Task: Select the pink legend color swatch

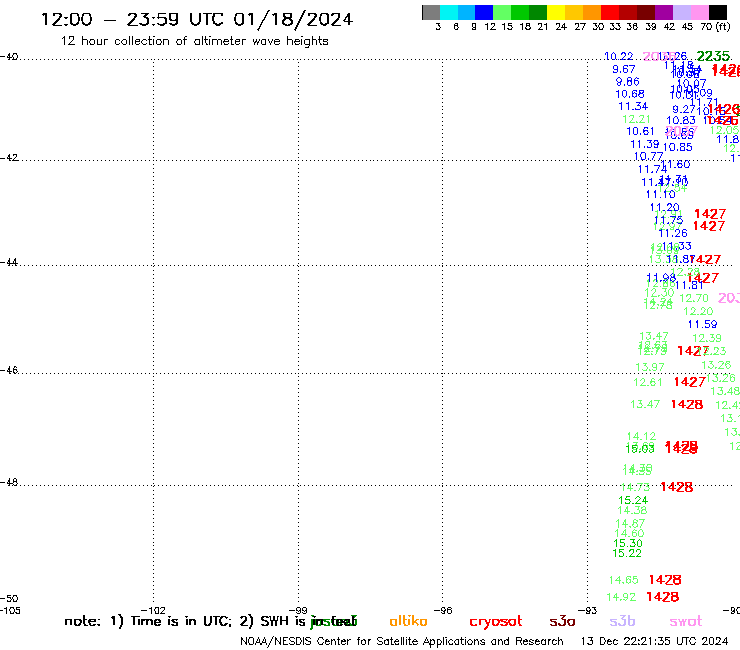Action: point(700,12)
